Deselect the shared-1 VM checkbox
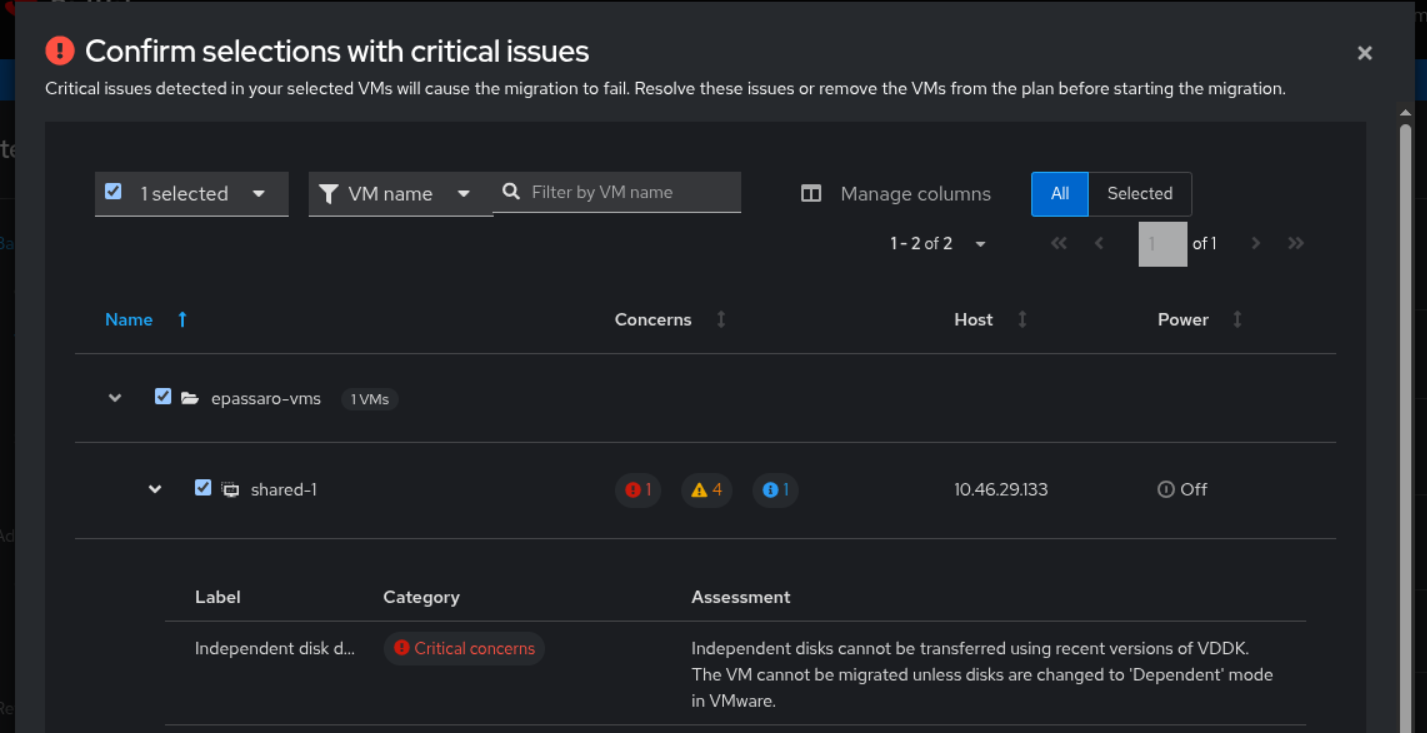 point(203,488)
